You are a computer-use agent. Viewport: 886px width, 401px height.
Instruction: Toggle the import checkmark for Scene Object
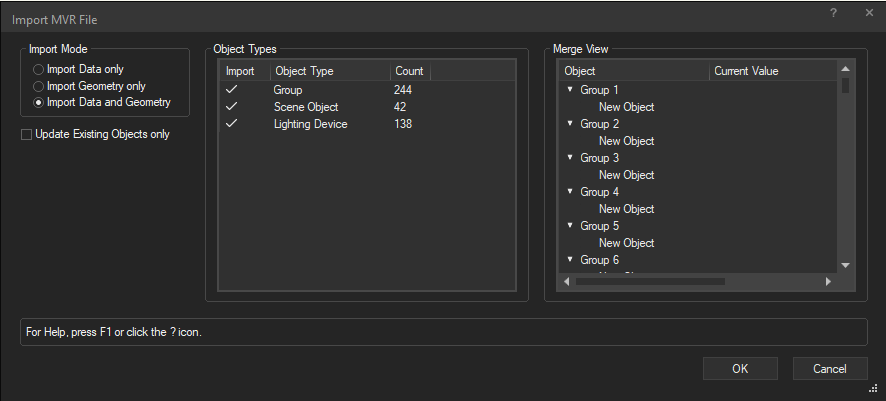pyautogui.click(x=232, y=107)
